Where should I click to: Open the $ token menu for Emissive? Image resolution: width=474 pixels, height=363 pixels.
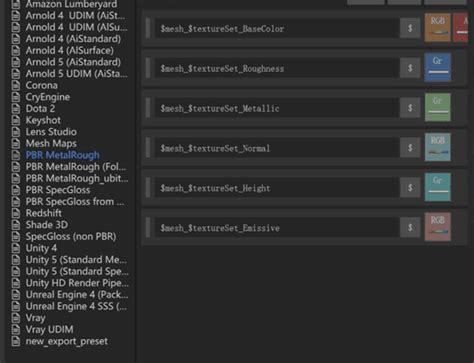(410, 228)
